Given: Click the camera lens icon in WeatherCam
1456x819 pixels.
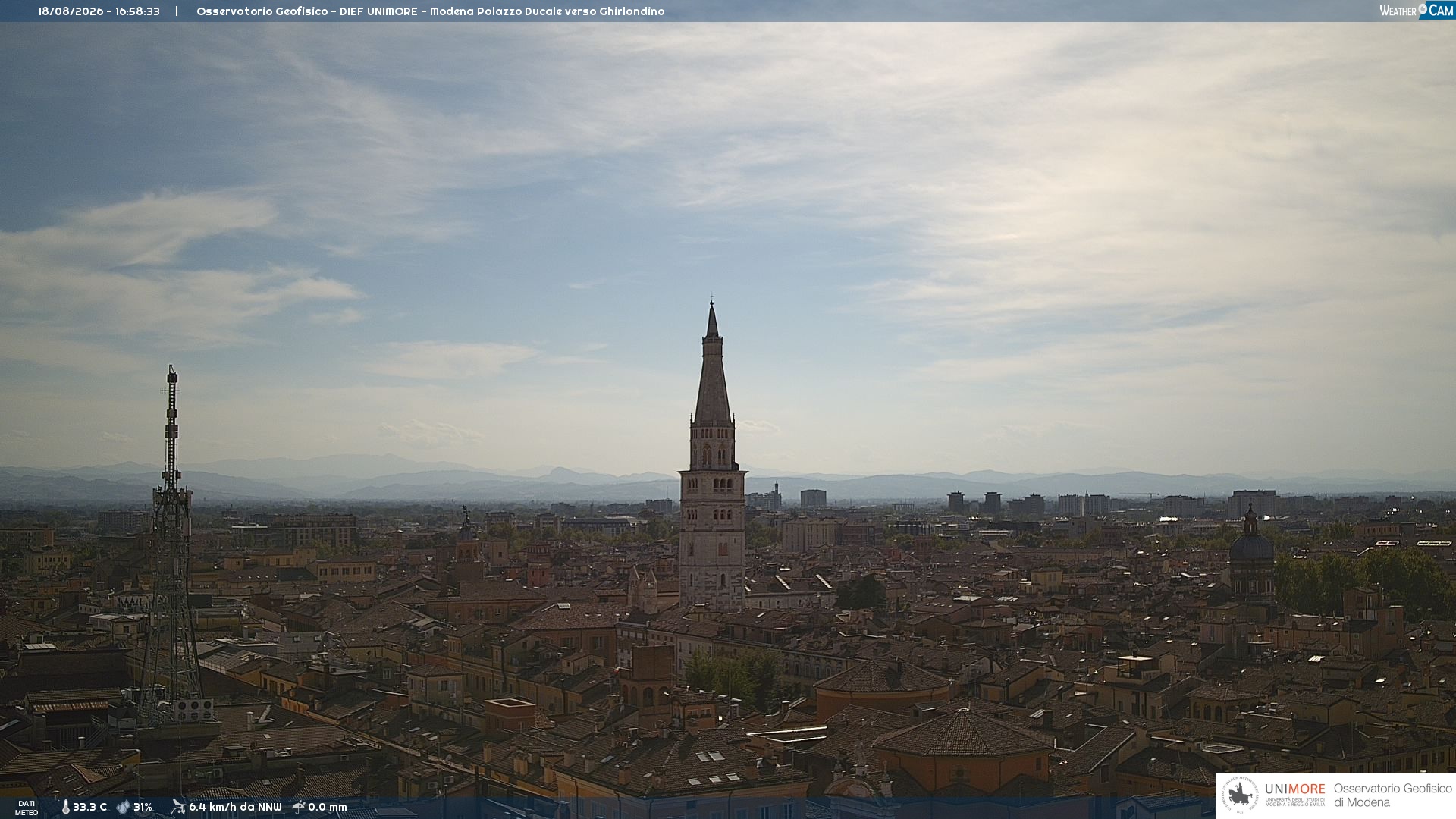Looking at the screenshot, I should coord(1423,9).
